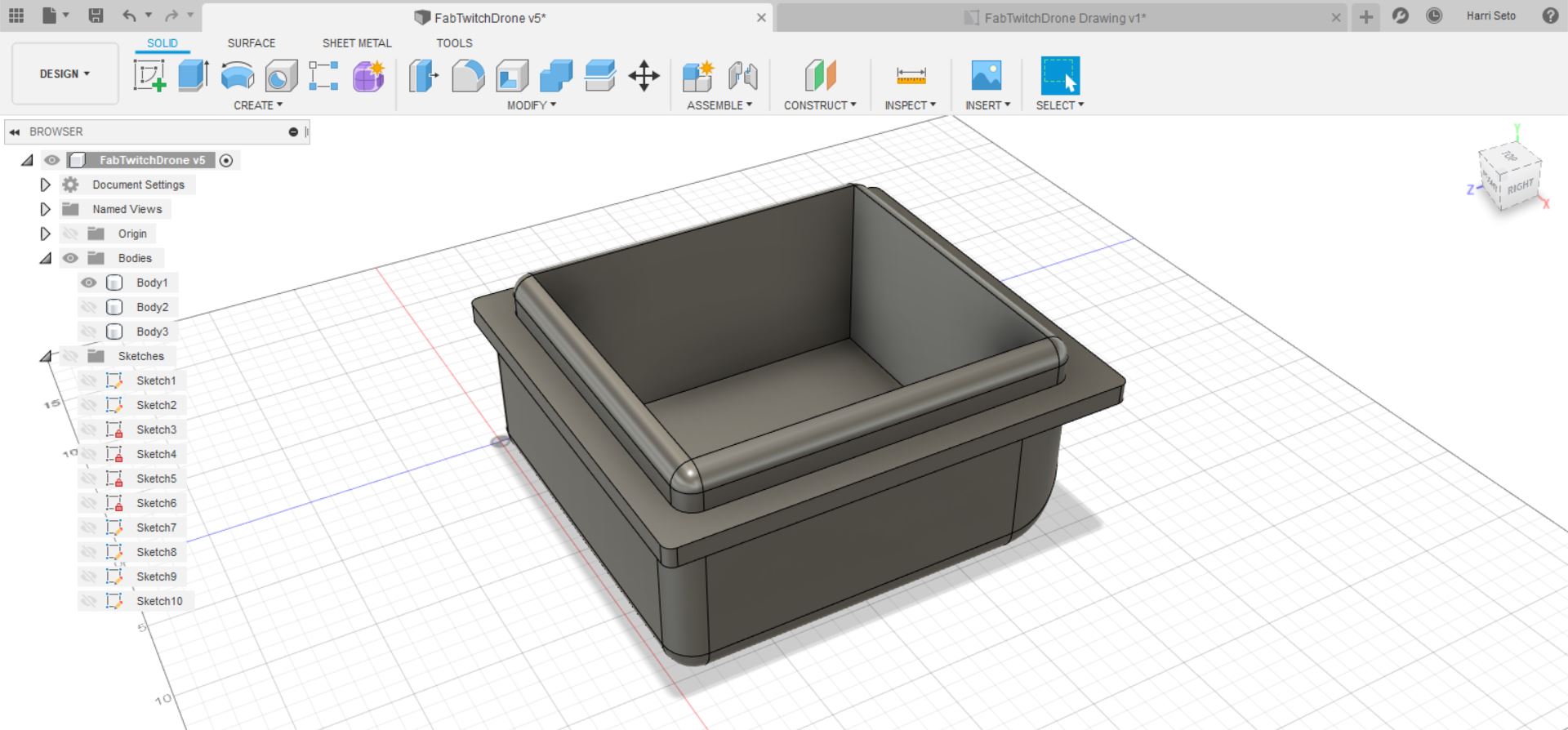Open the DESIGN workspace dropdown

point(65,73)
